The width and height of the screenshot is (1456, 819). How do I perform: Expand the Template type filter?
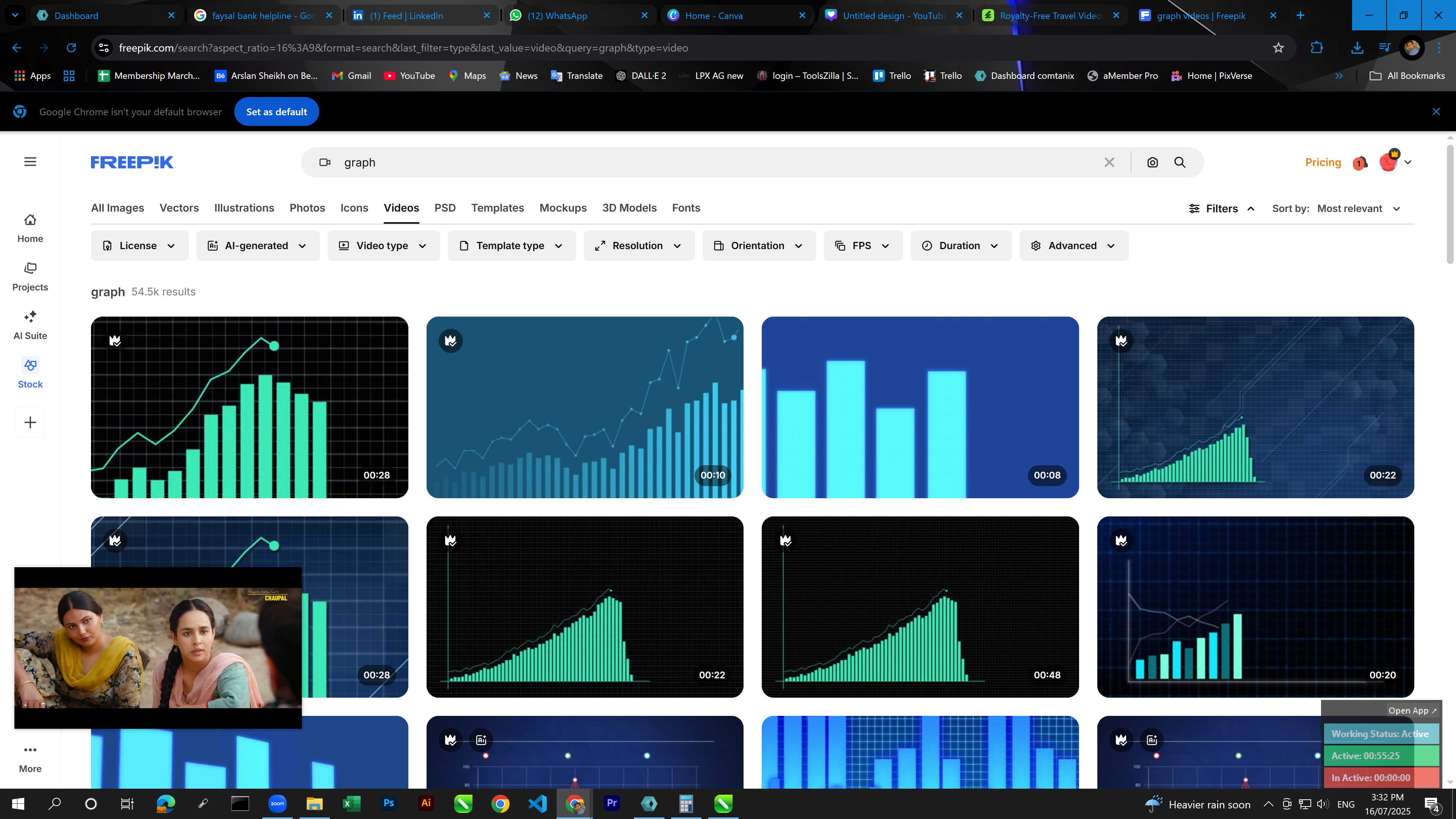coord(511,246)
